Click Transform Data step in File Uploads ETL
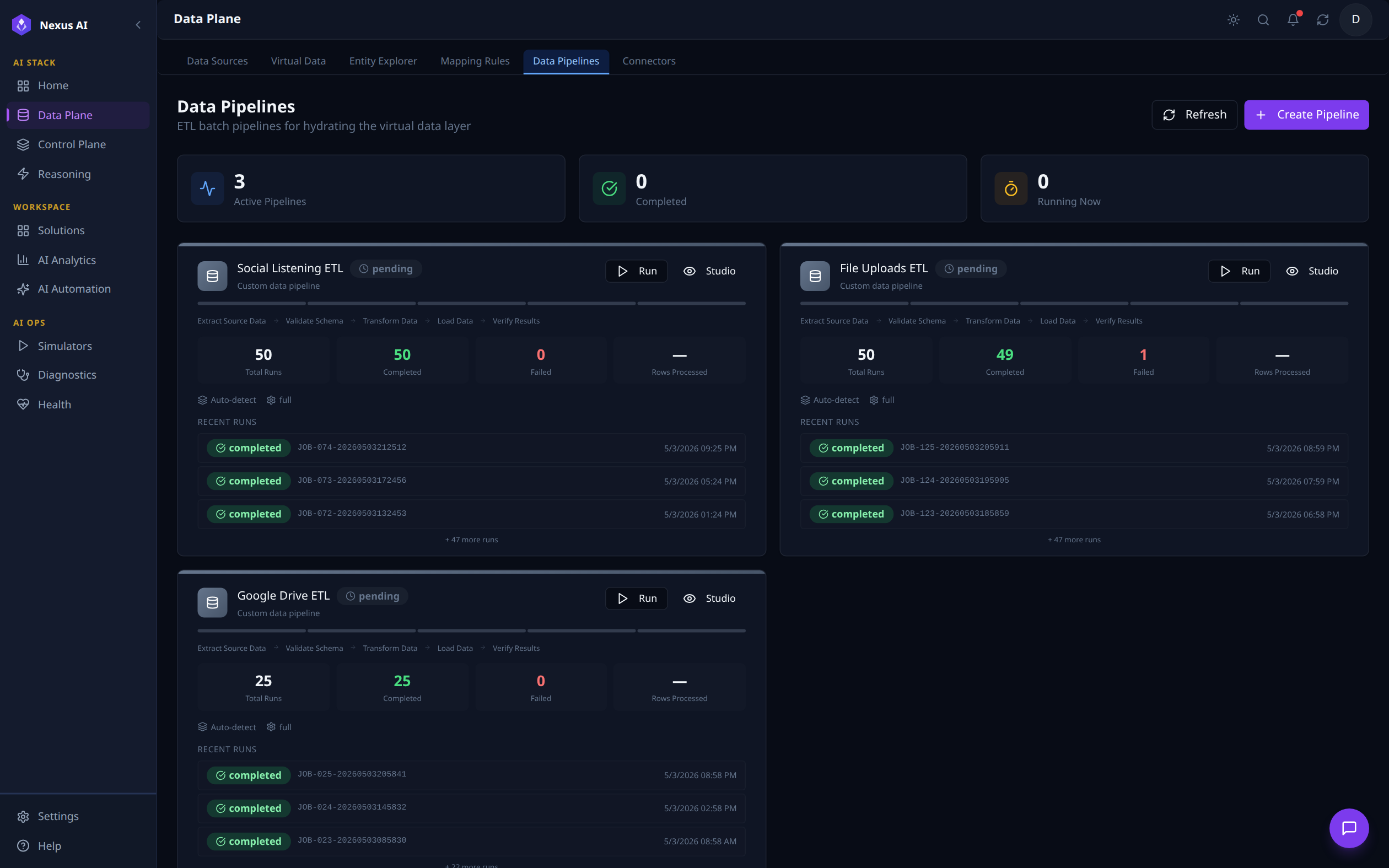The height and width of the screenshot is (868, 1389). 992,321
